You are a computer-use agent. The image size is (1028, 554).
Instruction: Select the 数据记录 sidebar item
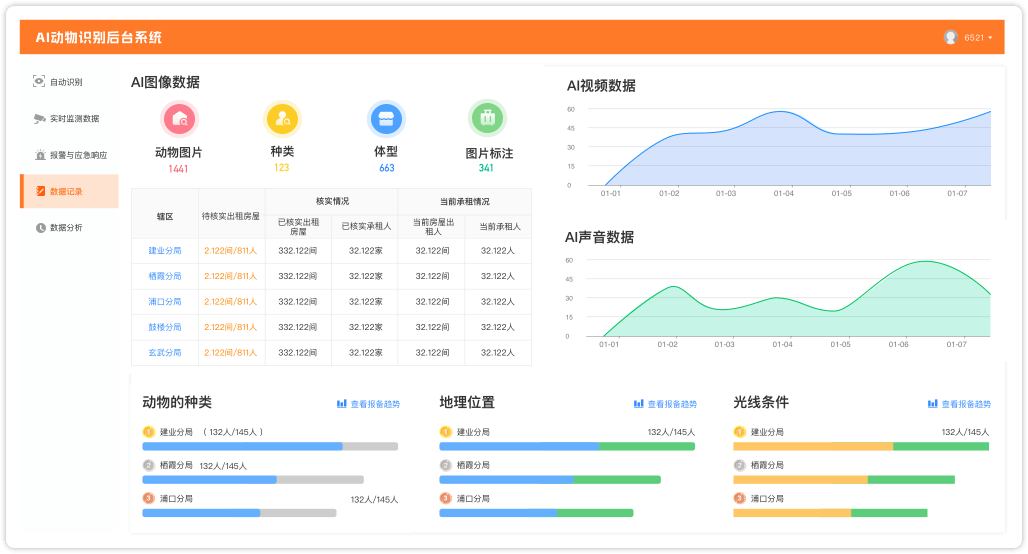[x=66, y=191]
